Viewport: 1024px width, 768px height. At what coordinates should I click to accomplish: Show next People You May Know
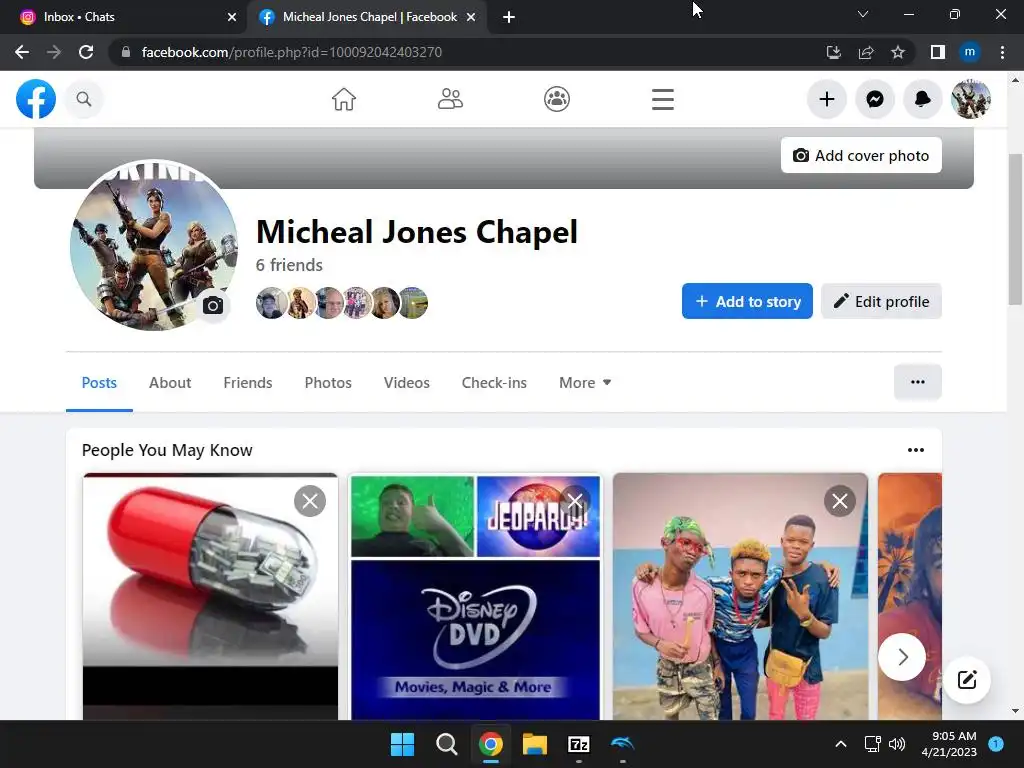902,657
